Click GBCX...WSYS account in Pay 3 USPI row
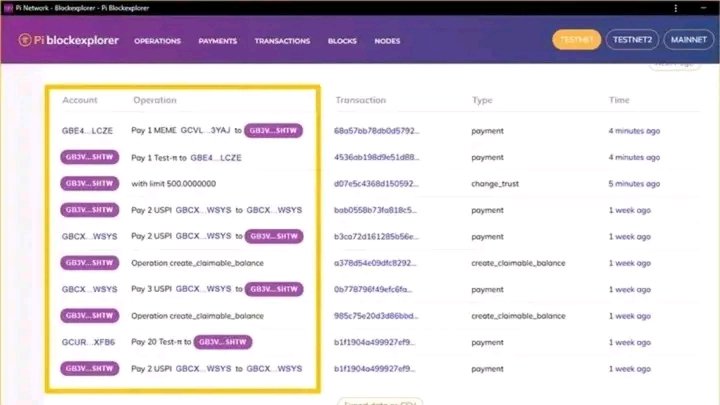This screenshot has height=405, width=720. click(90, 289)
